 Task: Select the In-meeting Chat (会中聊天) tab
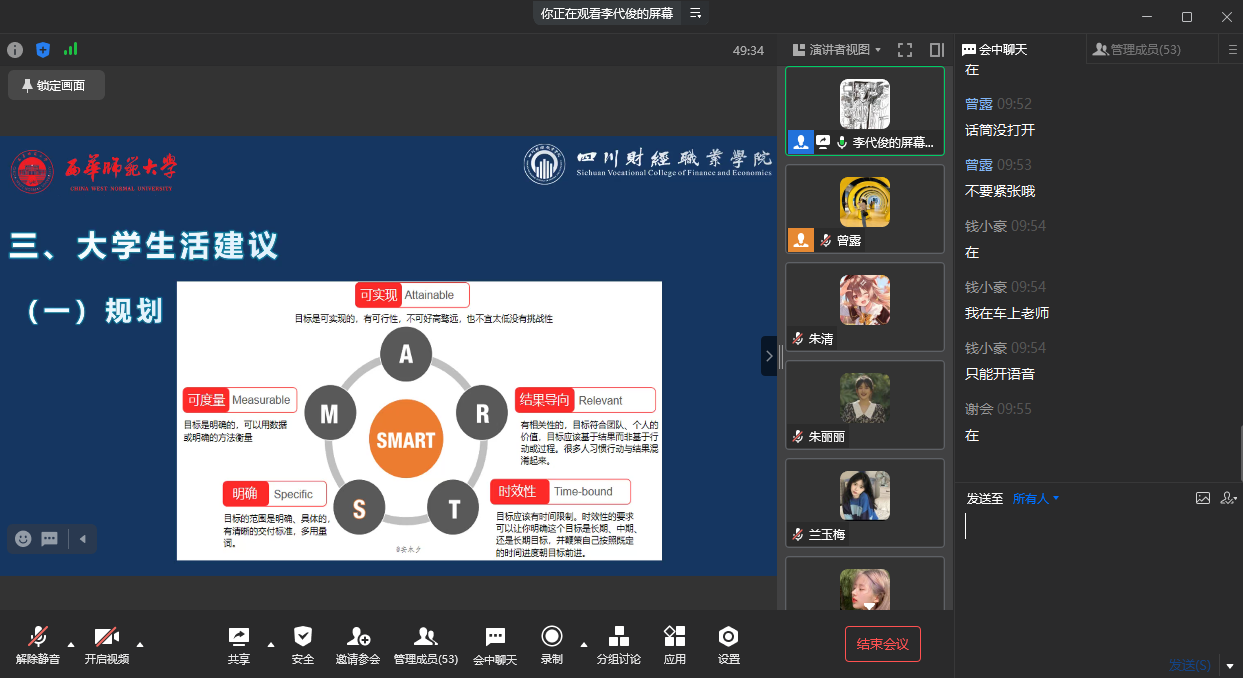pyautogui.click(x=994, y=49)
